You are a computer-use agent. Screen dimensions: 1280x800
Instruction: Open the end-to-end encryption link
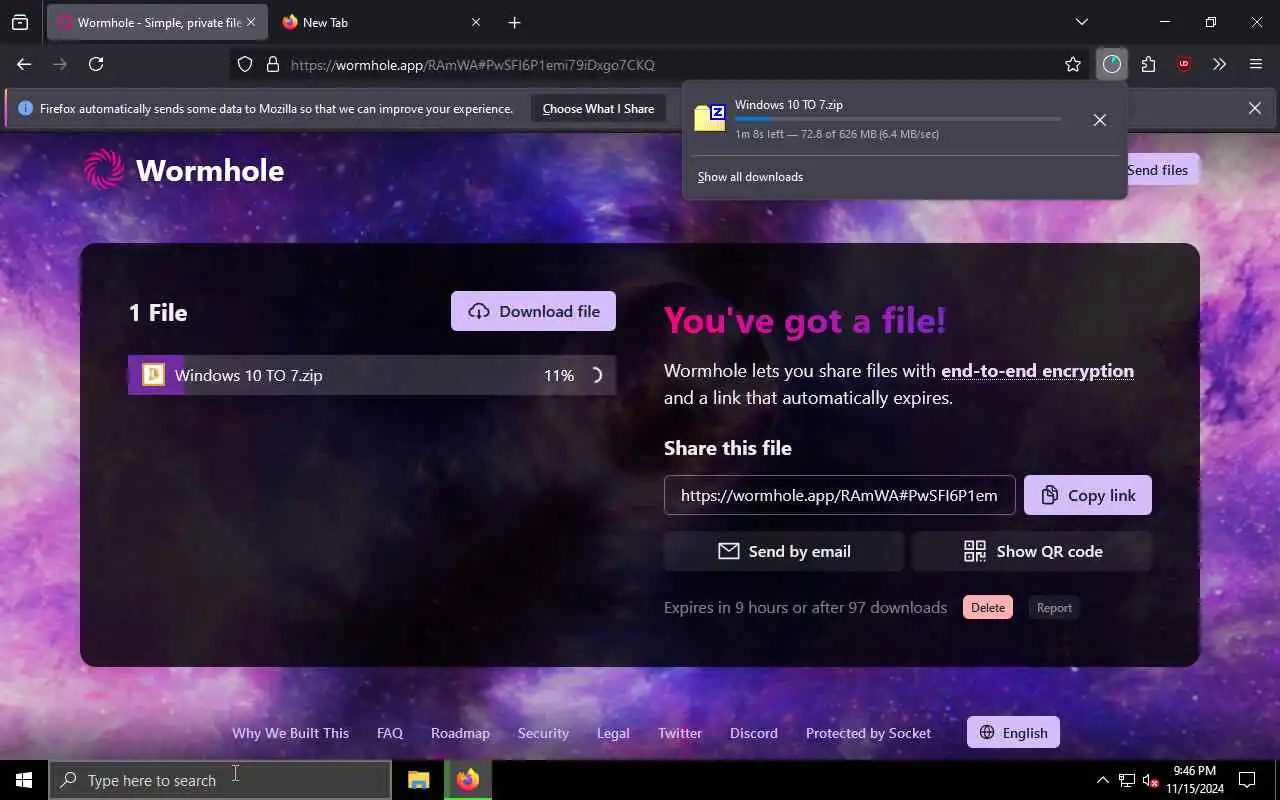tap(1037, 371)
